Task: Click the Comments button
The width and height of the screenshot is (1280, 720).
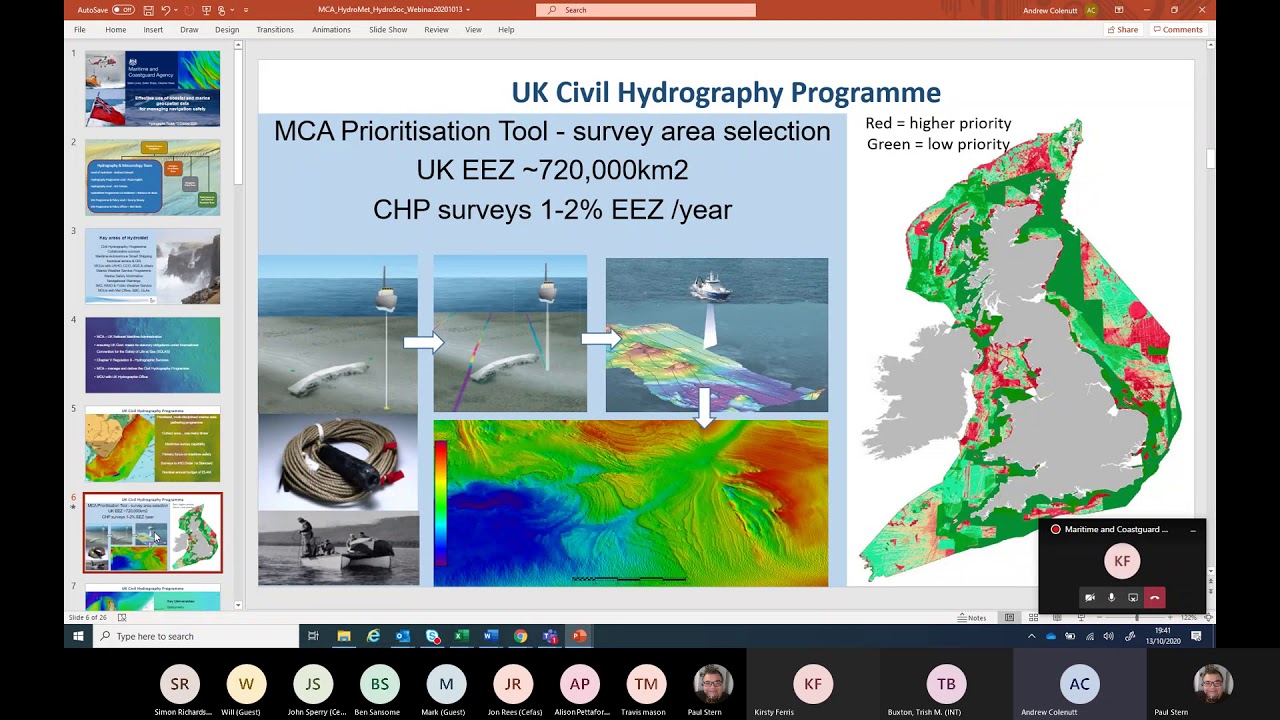Action: click(x=1178, y=30)
